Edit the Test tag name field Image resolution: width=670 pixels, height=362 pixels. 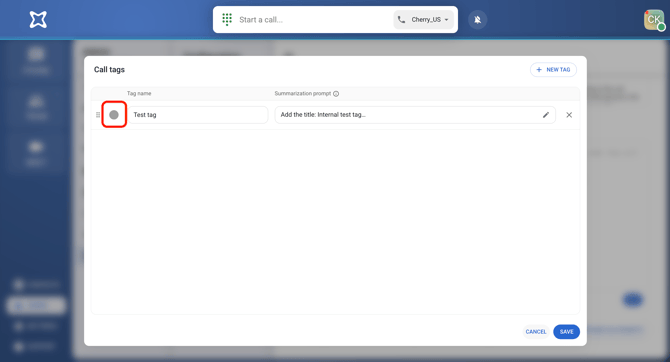[x=198, y=115]
